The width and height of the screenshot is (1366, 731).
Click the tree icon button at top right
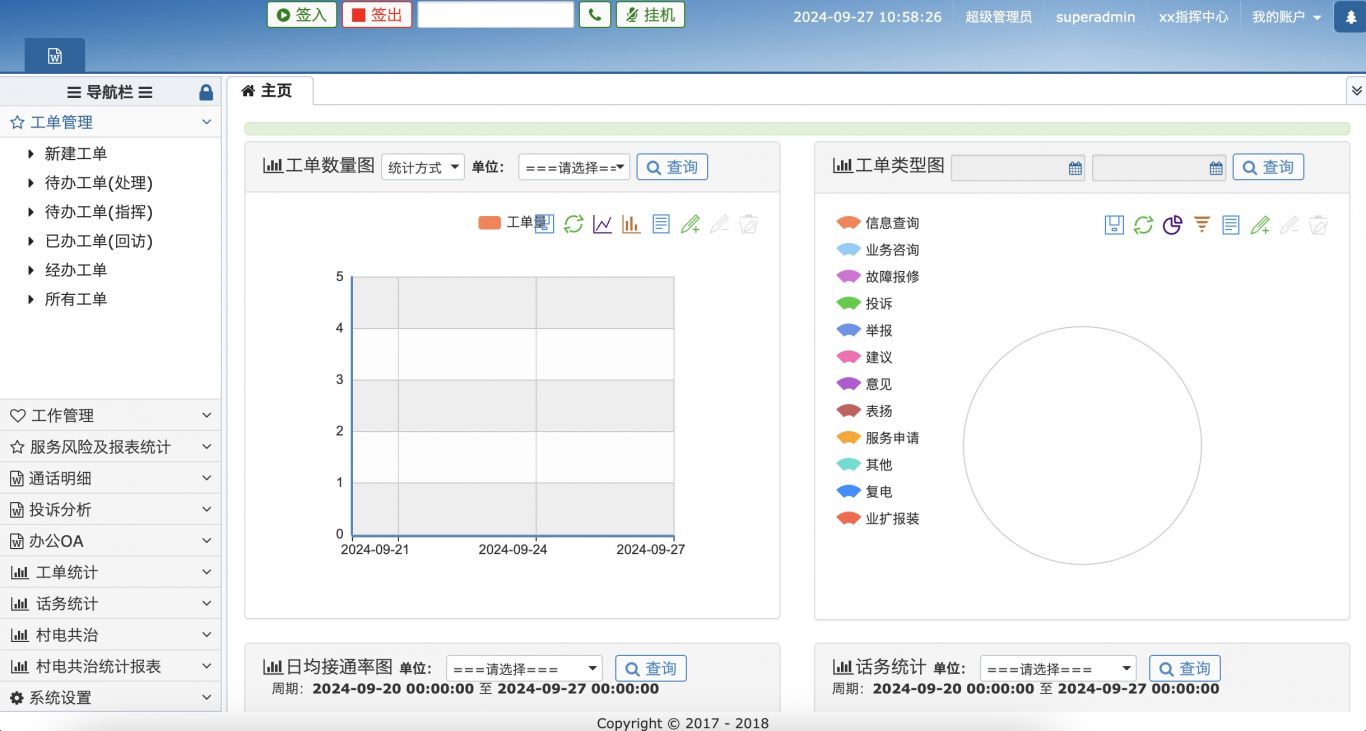click(1350, 17)
